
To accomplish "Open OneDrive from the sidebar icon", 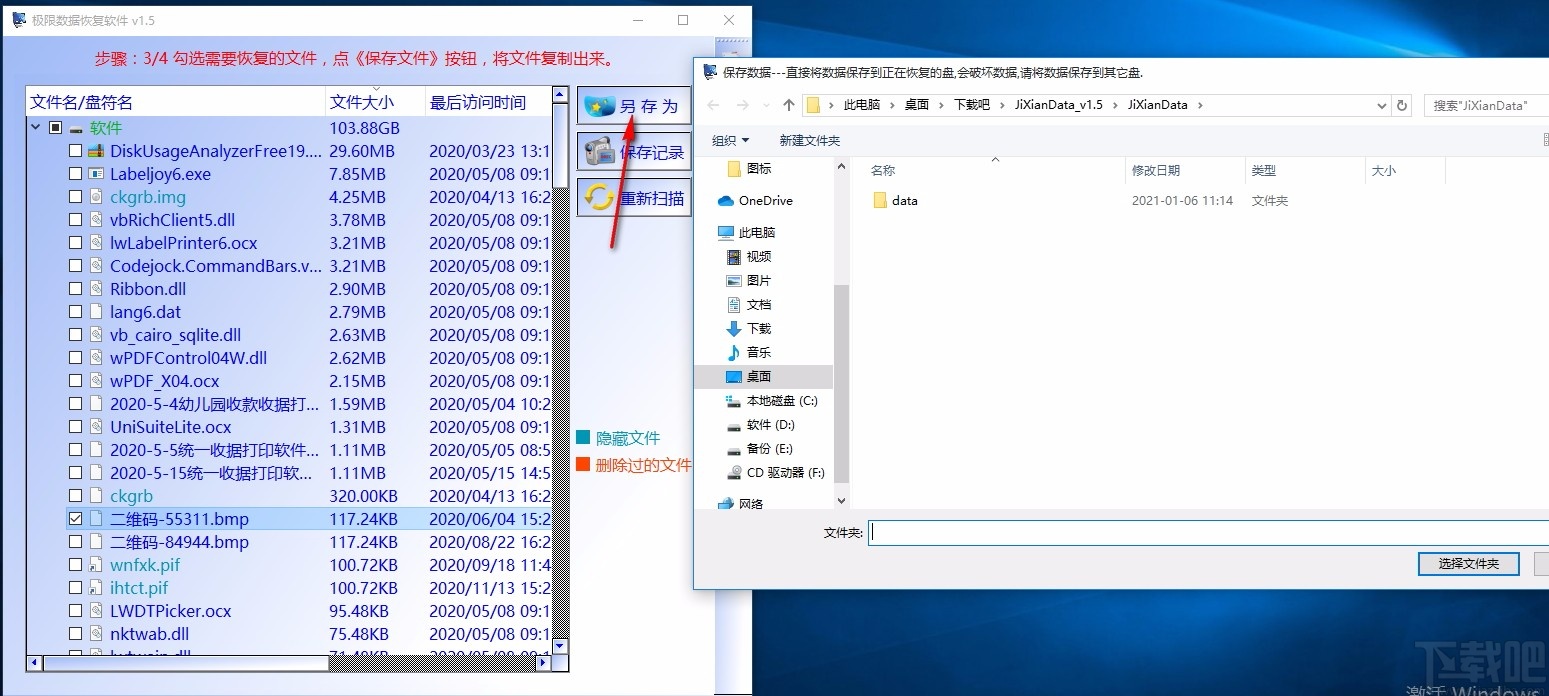I will 726,200.
